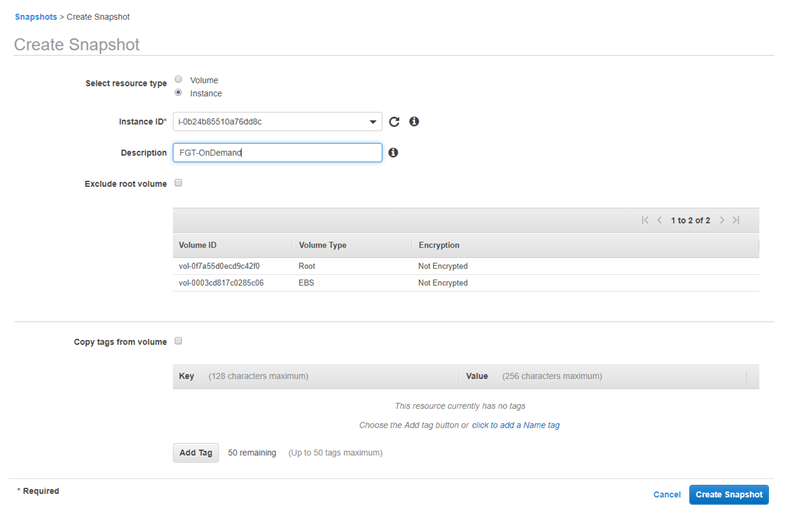Select the Volume resource type
The height and width of the screenshot is (528, 812).
coord(178,80)
